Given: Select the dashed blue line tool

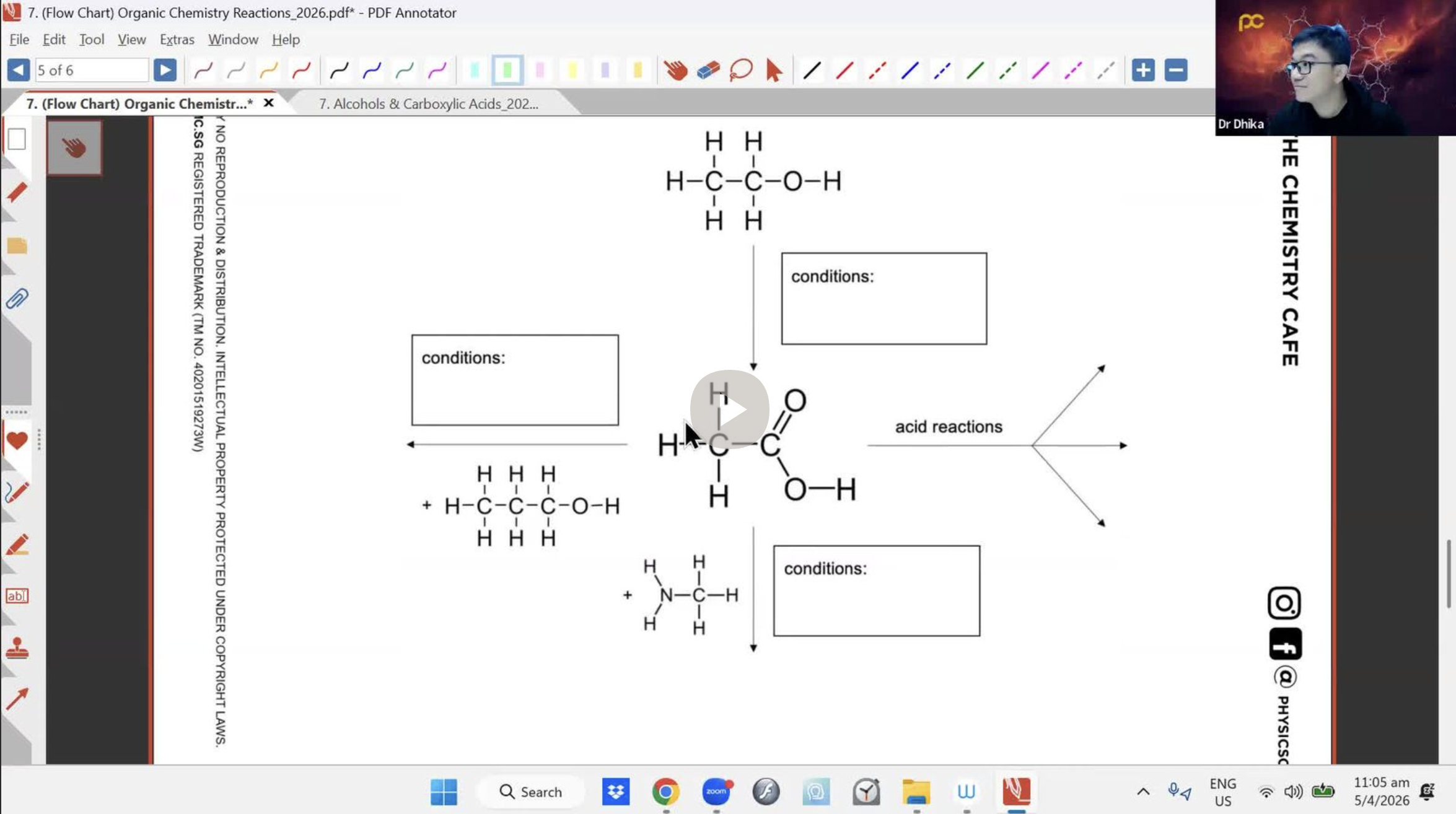Looking at the screenshot, I should tap(942, 71).
